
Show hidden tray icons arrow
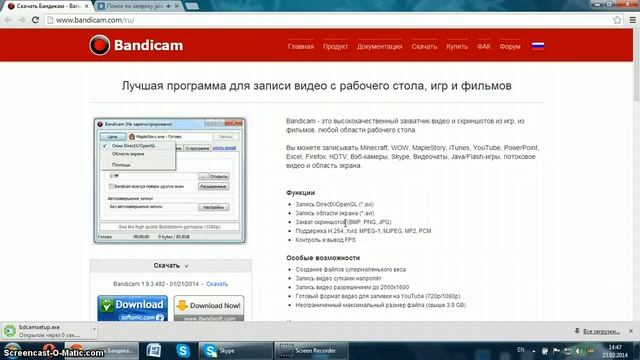(x=533, y=351)
